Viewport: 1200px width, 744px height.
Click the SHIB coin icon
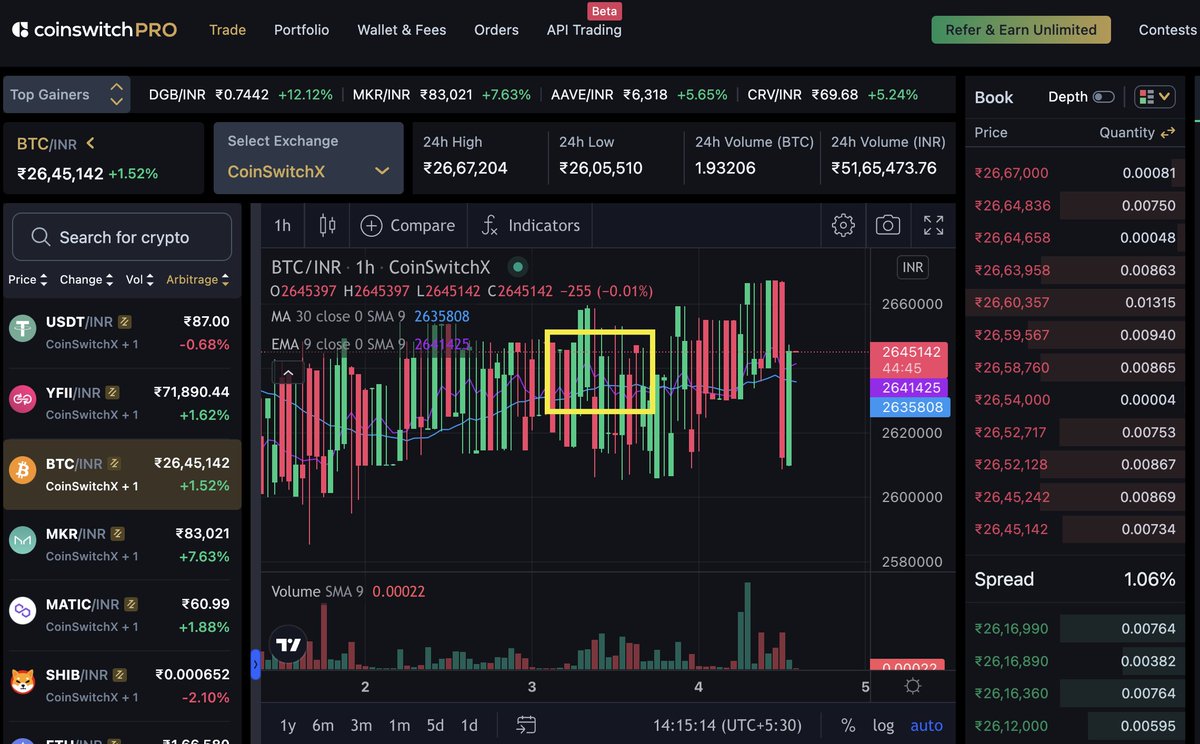click(x=23, y=682)
